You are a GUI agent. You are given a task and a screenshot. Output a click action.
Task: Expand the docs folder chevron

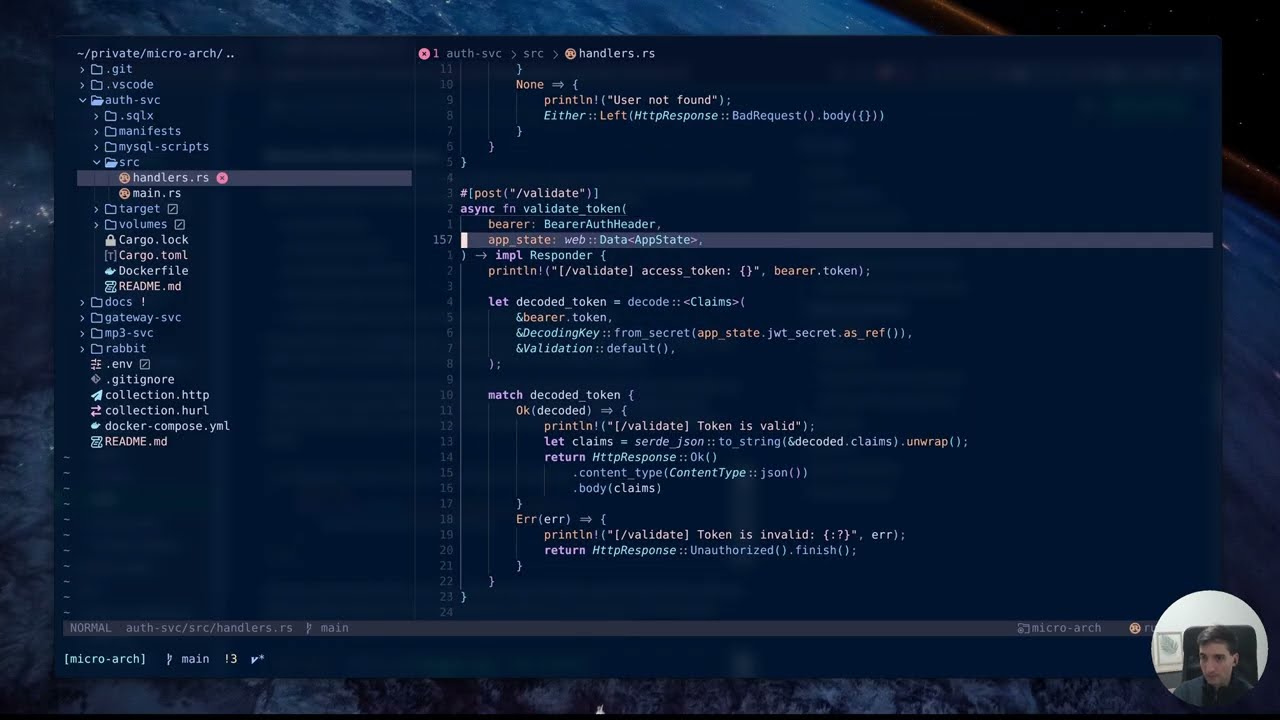(83, 302)
